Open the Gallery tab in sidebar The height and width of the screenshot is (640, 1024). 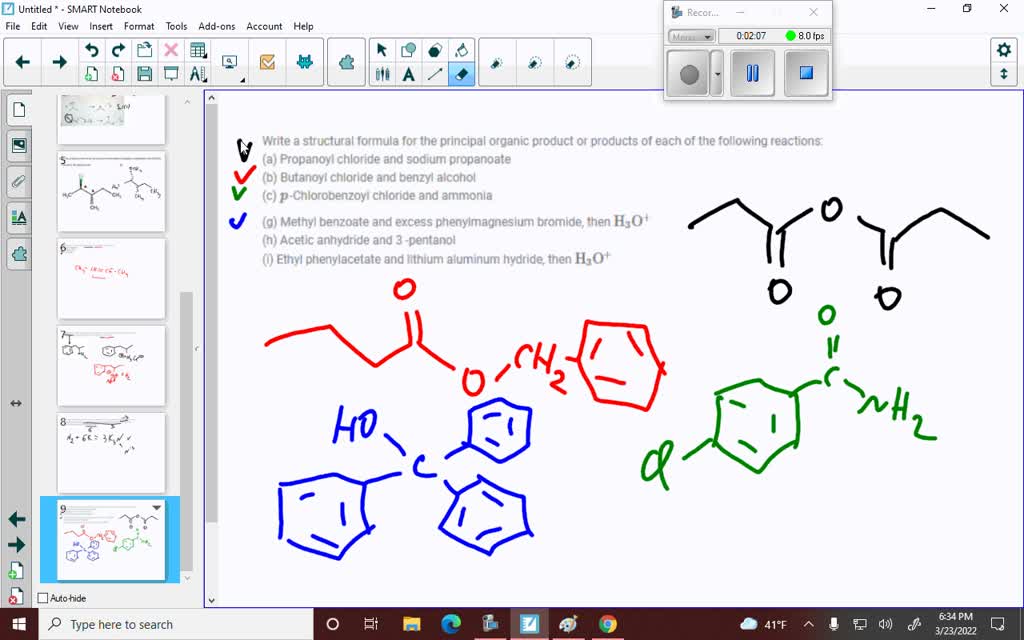pos(19,145)
